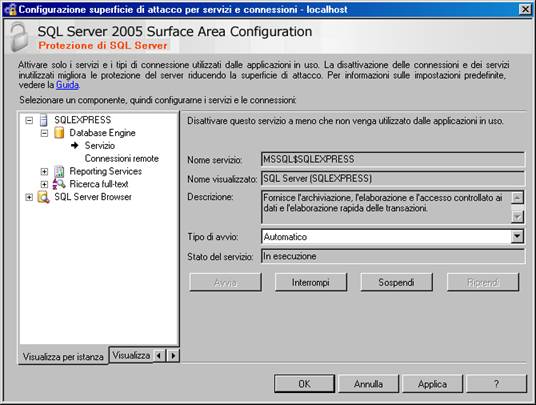The image size is (536, 405).
Task: Collapse the Database Engine node
Action: [44, 133]
